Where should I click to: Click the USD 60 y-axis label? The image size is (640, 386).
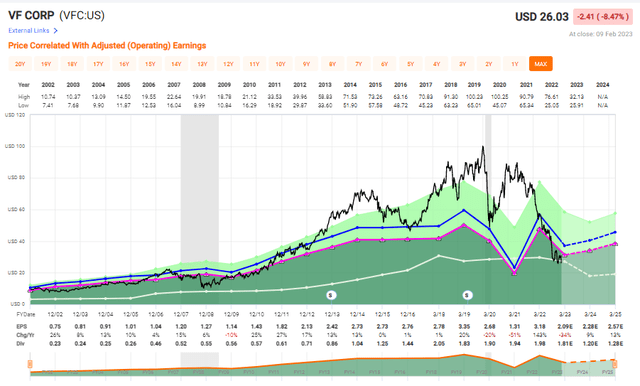point(16,209)
